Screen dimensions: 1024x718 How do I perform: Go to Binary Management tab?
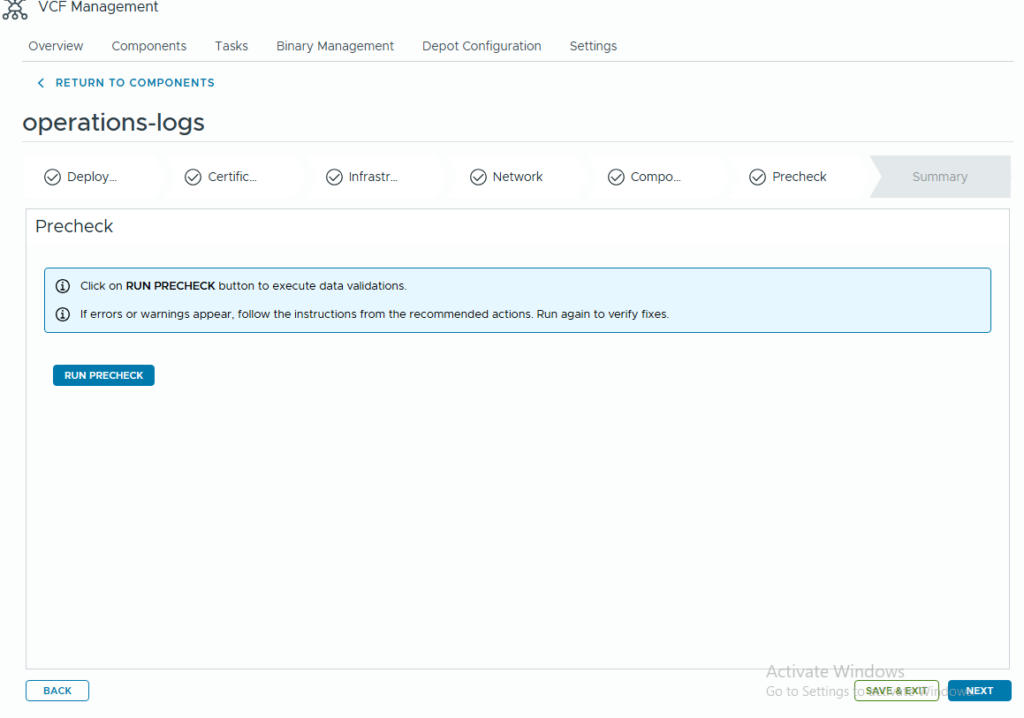pos(335,46)
